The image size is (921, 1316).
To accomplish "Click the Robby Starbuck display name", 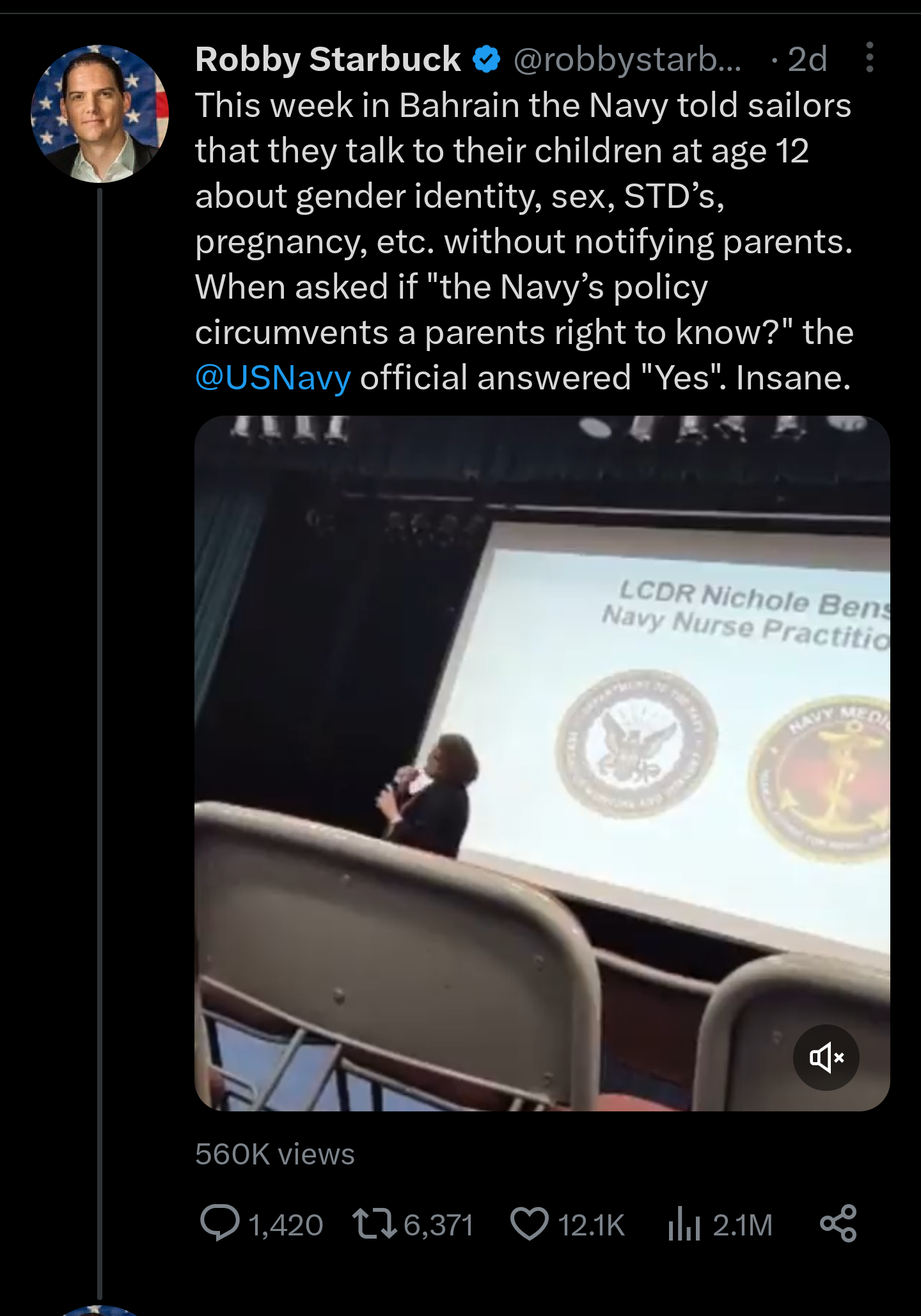I will pyautogui.click(x=328, y=59).
